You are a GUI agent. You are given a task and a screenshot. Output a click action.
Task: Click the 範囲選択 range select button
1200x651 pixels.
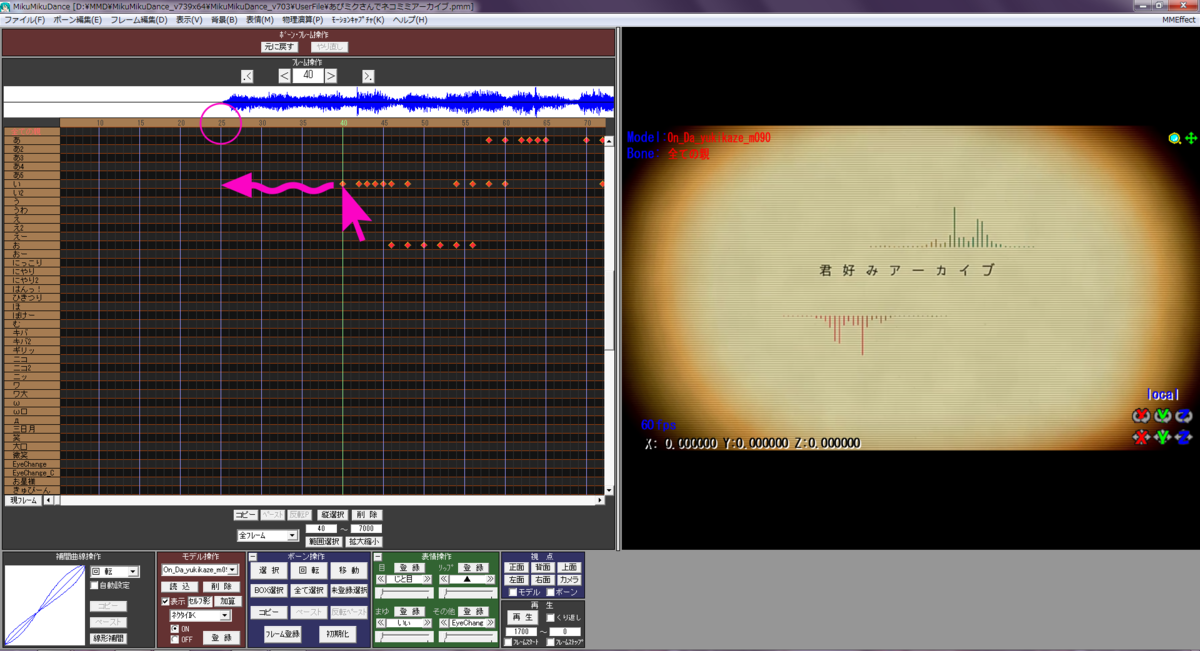pos(324,541)
